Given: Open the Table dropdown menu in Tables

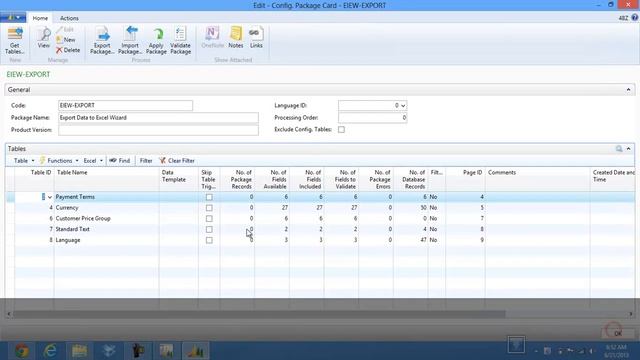Looking at the screenshot, I should 24,161.
